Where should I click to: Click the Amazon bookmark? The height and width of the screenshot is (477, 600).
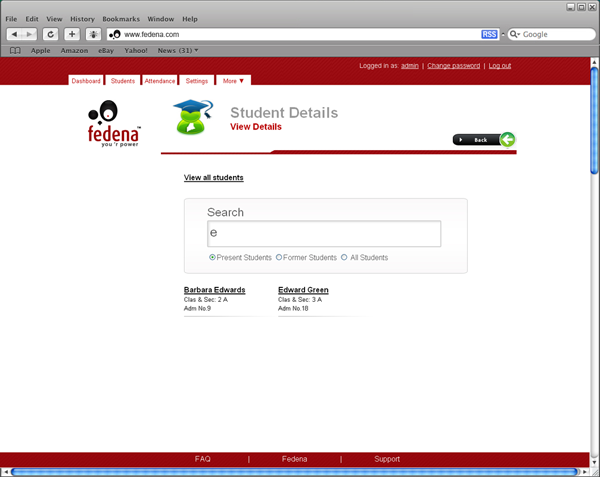tap(74, 50)
